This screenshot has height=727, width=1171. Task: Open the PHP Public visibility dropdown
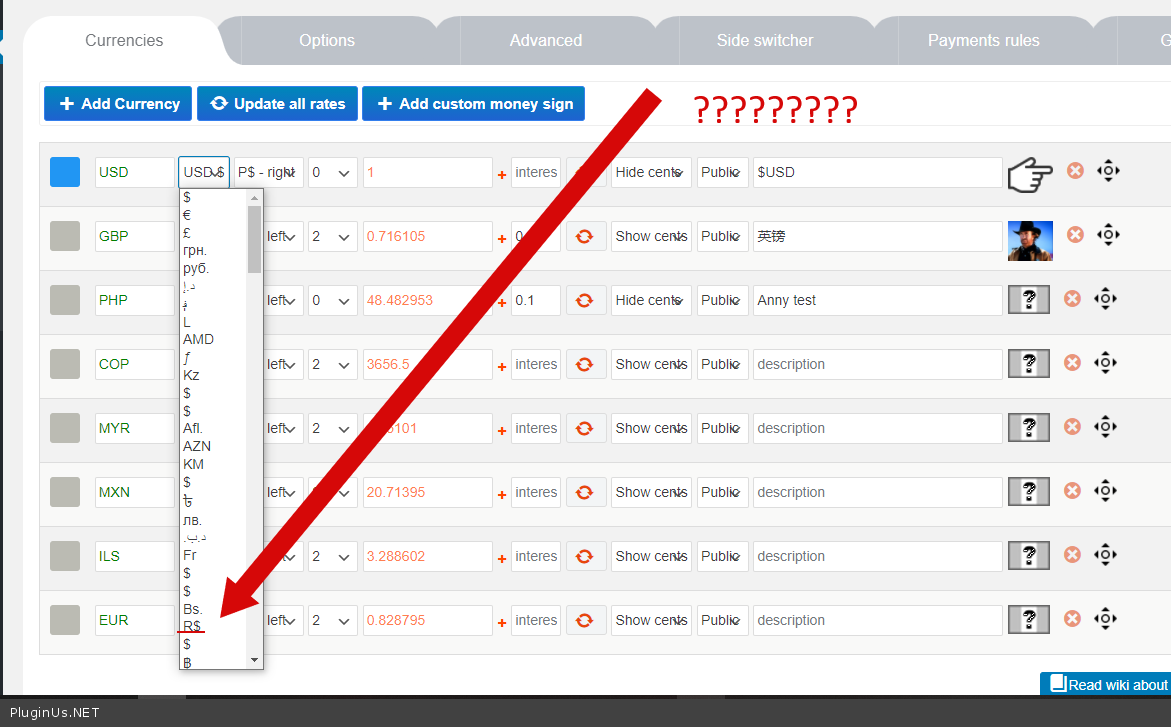(722, 300)
